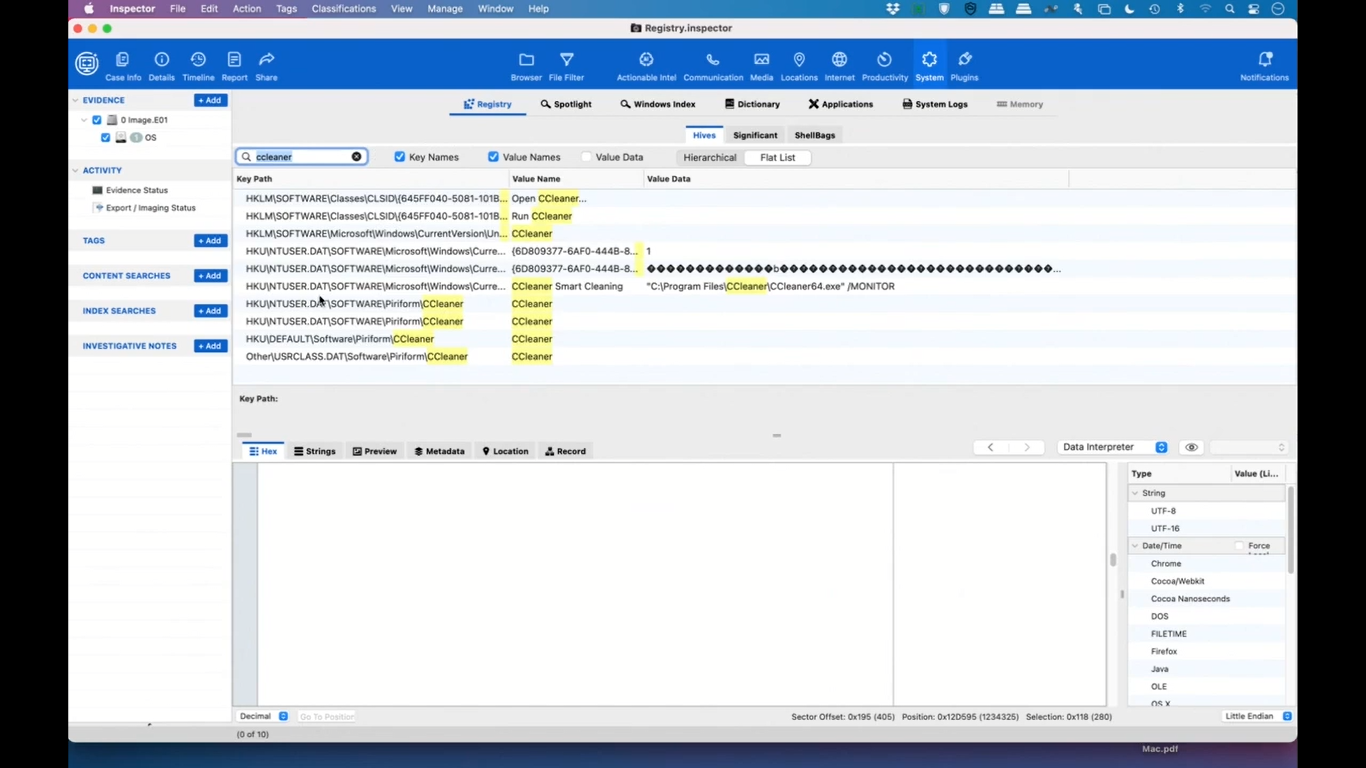Go to next item arrow in hex pane

click(x=1026, y=447)
